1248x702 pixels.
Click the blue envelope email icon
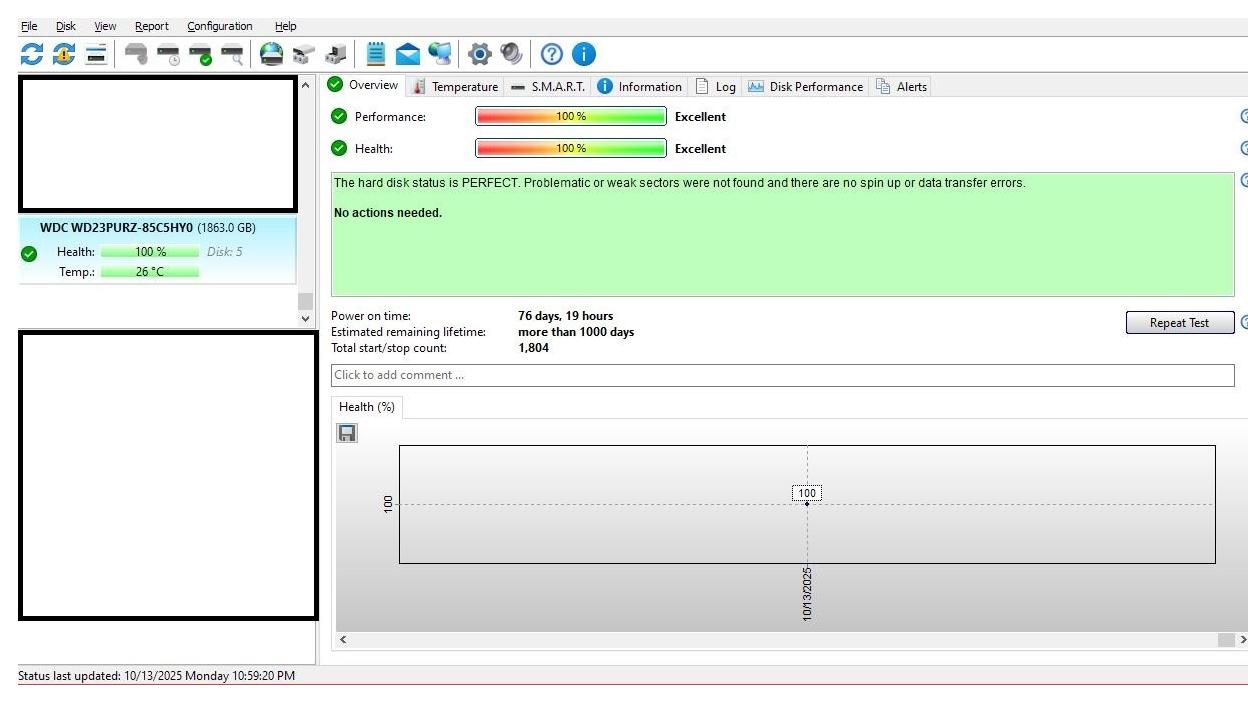[407, 54]
